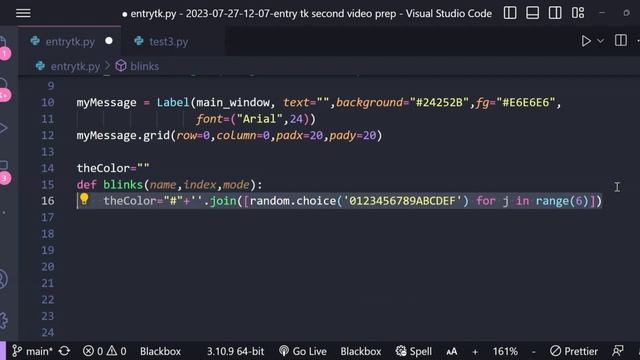Click the Synchronize Changes icon

64,351
